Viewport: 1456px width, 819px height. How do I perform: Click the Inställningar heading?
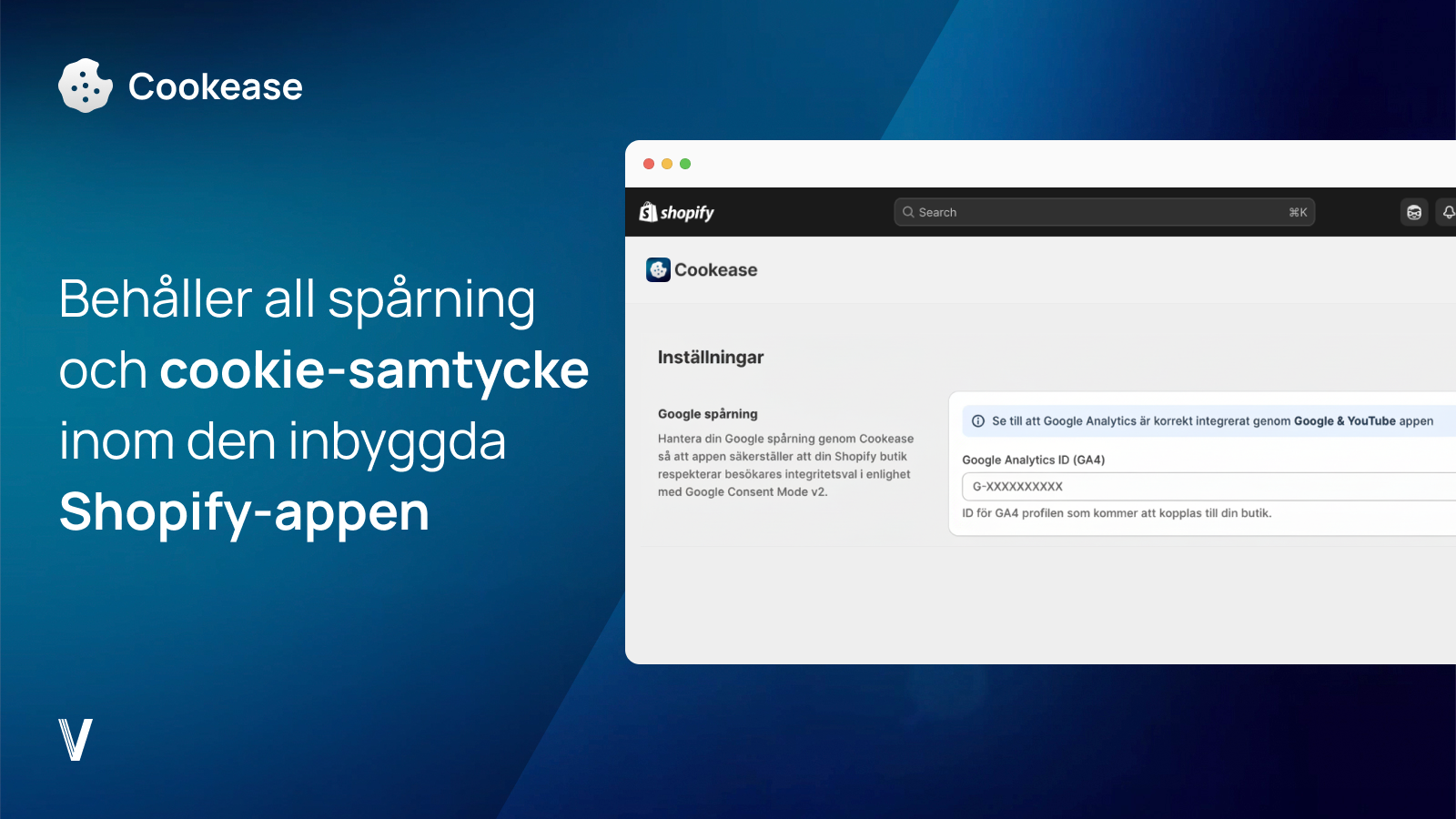pos(711,358)
